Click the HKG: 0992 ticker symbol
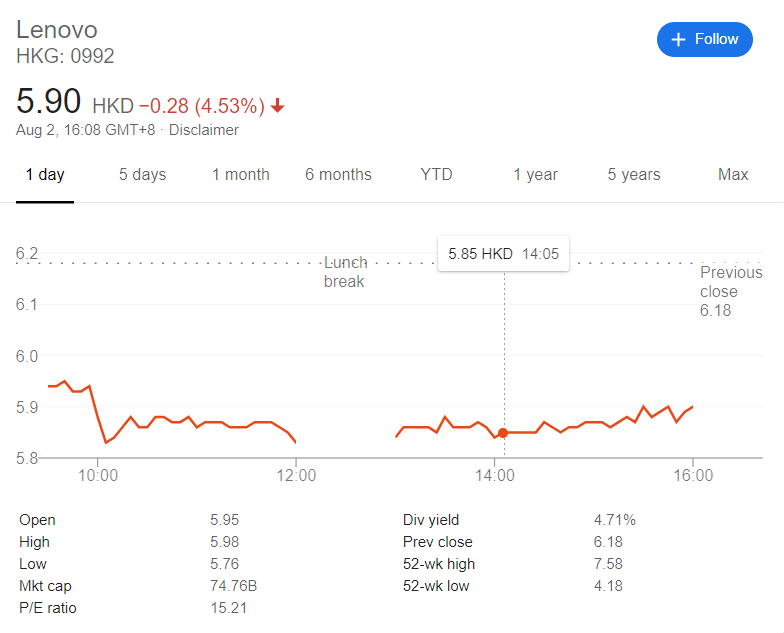The height and width of the screenshot is (633, 784). pyautogui.click(x=65, y=56)
